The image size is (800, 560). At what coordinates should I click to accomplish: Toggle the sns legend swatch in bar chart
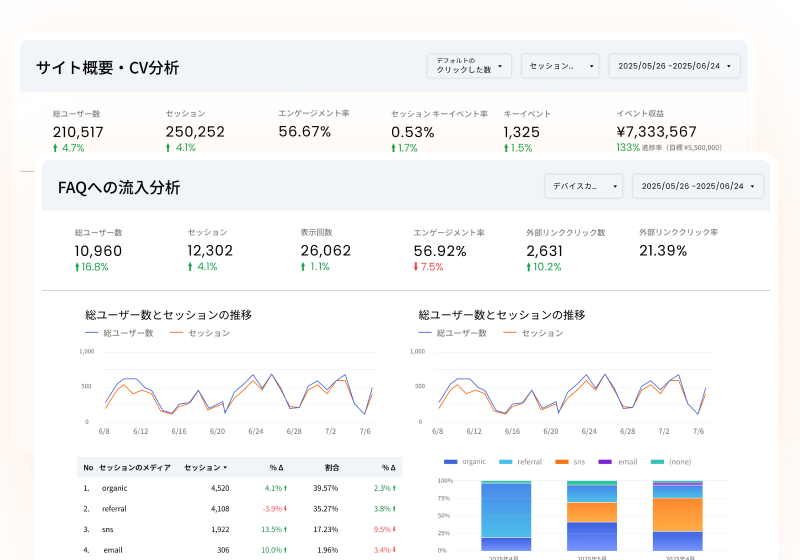pyautogui.click(x=562, y=462)
